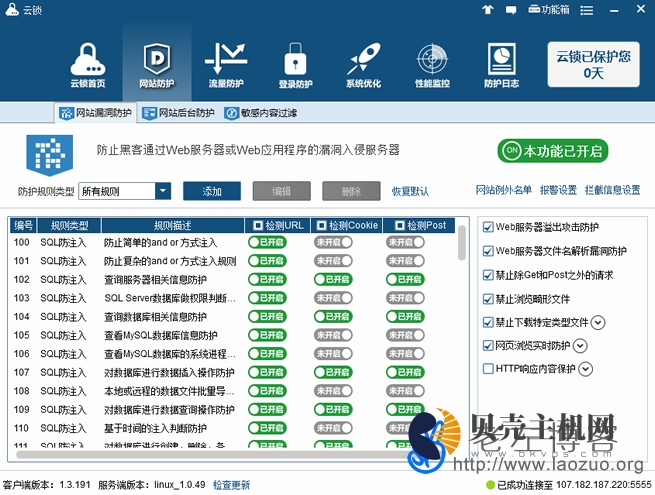Click the 编辑 button
The image size is (655, 495).
[282, 191]
